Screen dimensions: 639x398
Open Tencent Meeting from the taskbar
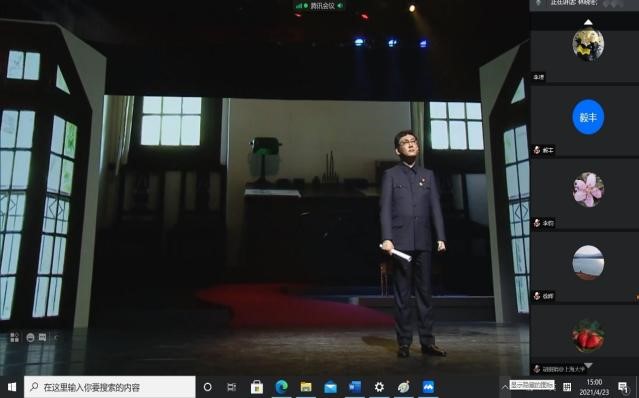[428, 387]
